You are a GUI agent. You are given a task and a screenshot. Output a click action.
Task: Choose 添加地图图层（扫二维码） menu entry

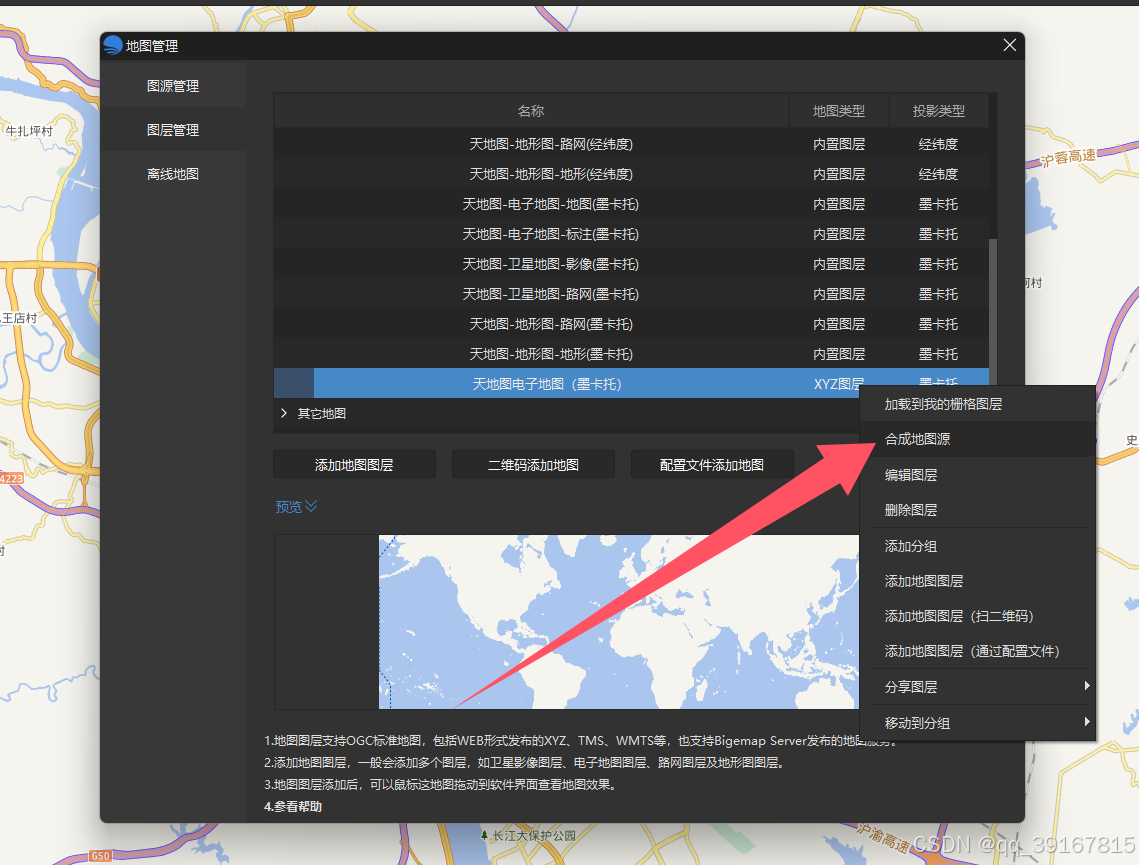click(977, 616)
